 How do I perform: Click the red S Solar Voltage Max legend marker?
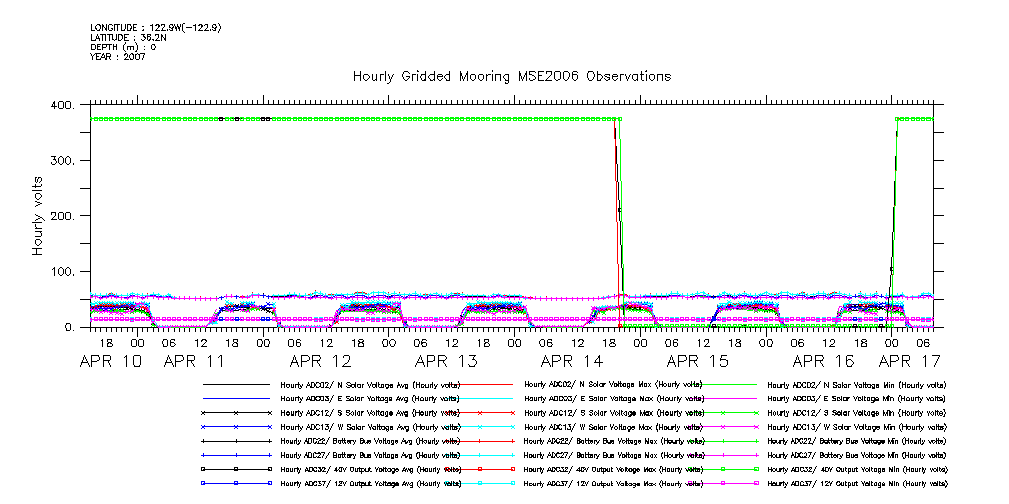tap(479, 412)
